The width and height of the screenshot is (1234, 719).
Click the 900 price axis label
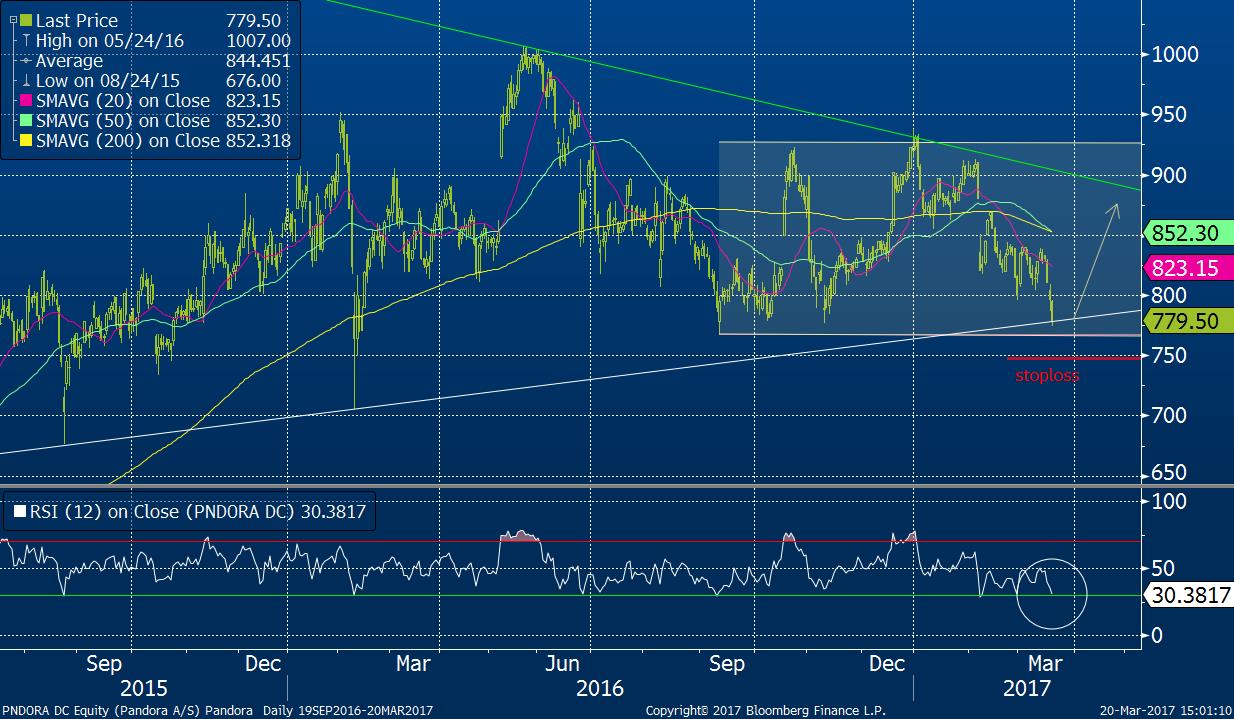point(1169,175)
